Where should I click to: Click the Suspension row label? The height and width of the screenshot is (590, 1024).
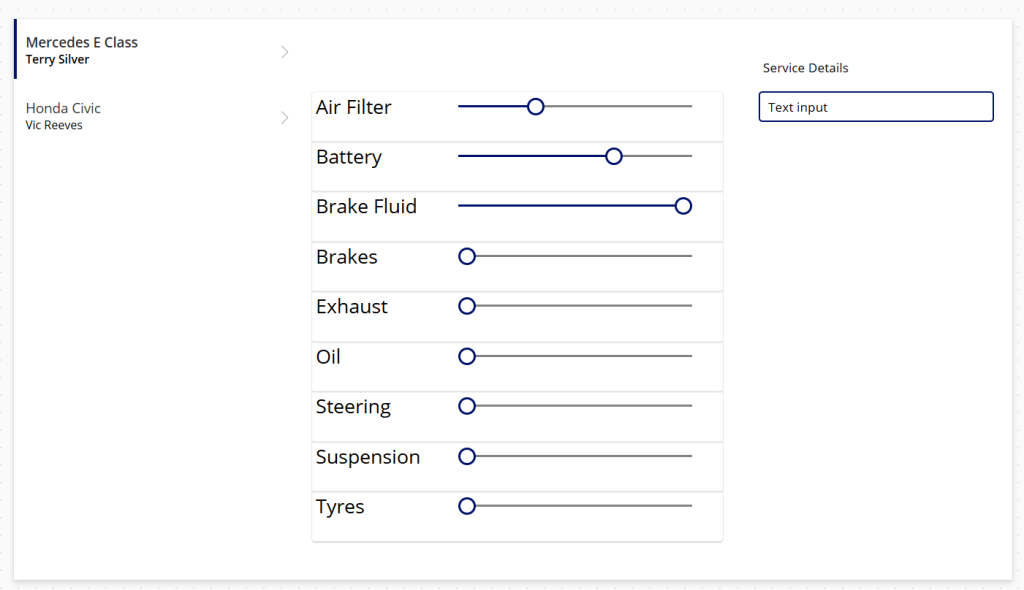pos(367,457)
